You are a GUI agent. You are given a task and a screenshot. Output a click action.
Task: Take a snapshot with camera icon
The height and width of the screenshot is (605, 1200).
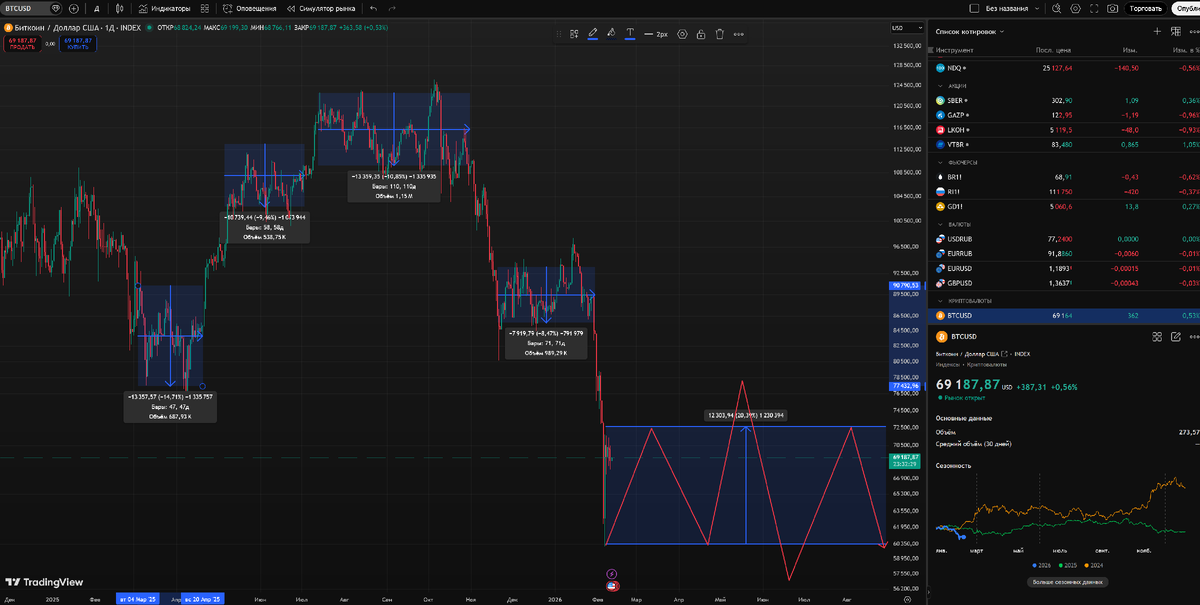tap(1113, 8)
